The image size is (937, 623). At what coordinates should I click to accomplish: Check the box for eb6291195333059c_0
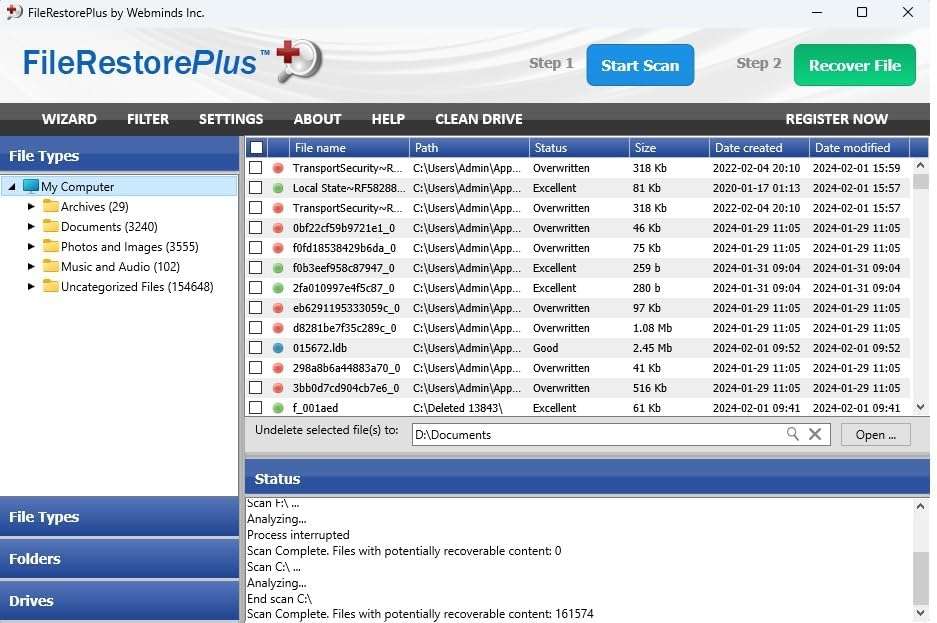[x=256, y=308]
